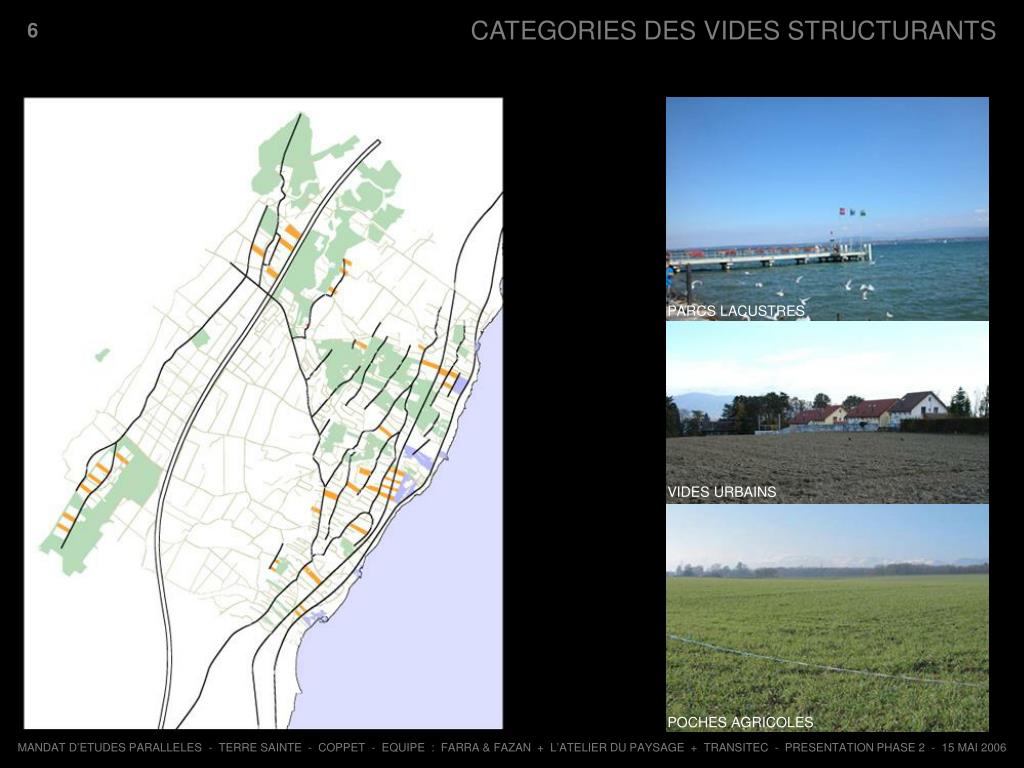Select the 'PARCS LACUSTRES' photo caption
Viewport: 1024px width, 768px height.
click(735, 311)
